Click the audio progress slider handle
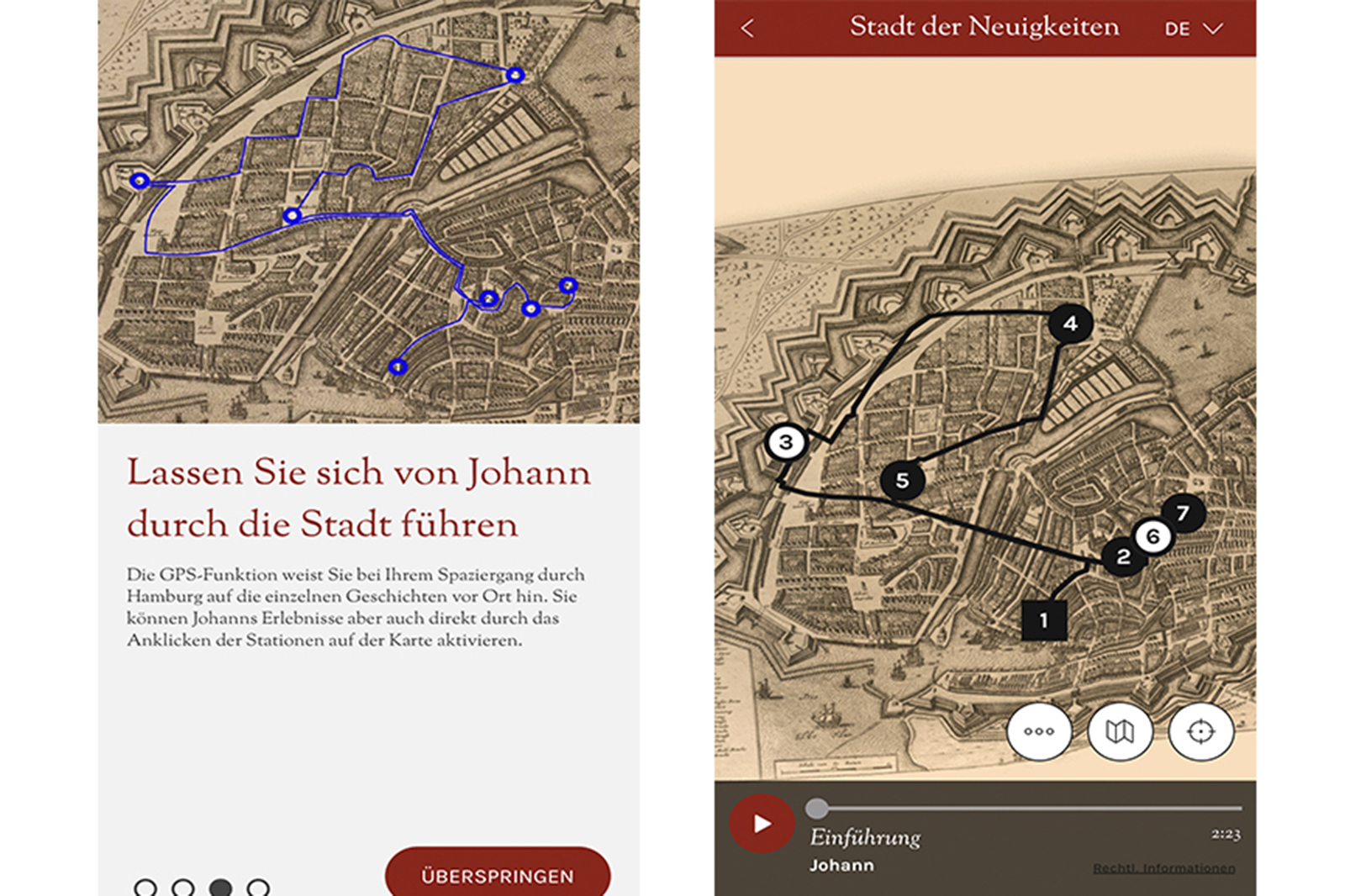Image resolution: width=1345 pixels, height=896 pixels. pyautogui.click(x=816, y=809)
